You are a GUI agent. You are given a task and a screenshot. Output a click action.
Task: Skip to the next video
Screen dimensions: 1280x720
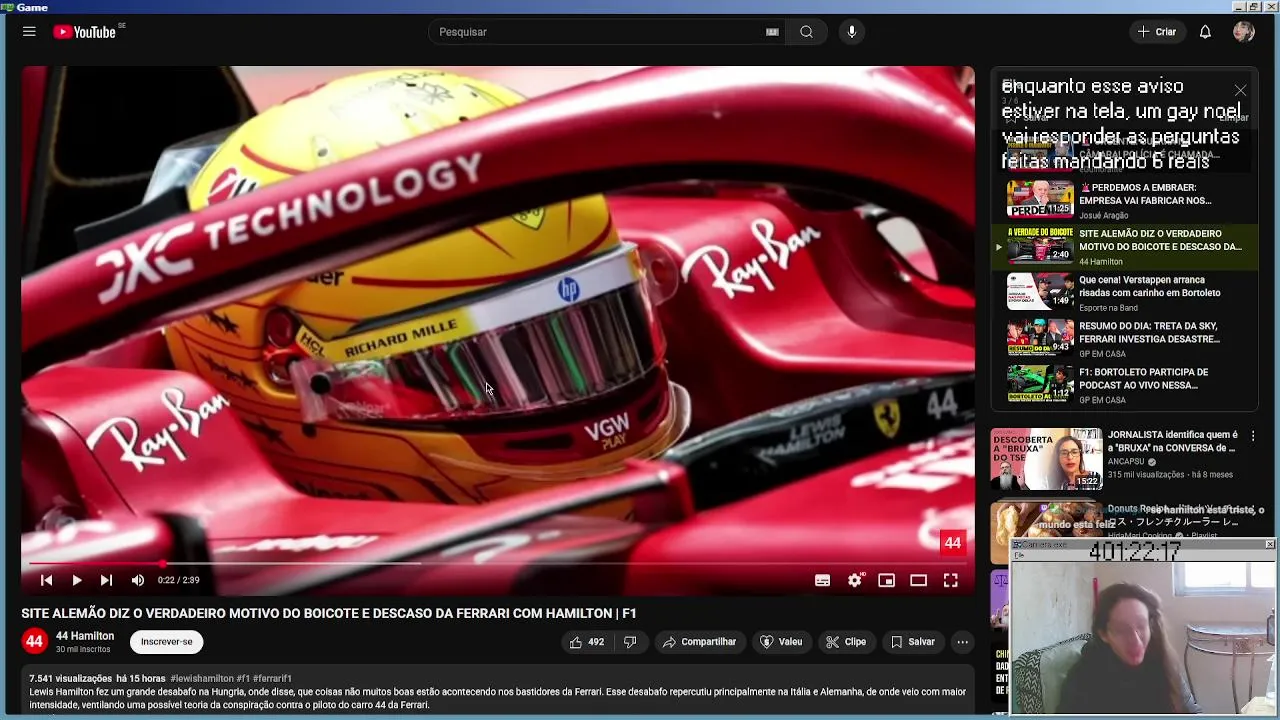pyautogui.click(x=106, y=580)
